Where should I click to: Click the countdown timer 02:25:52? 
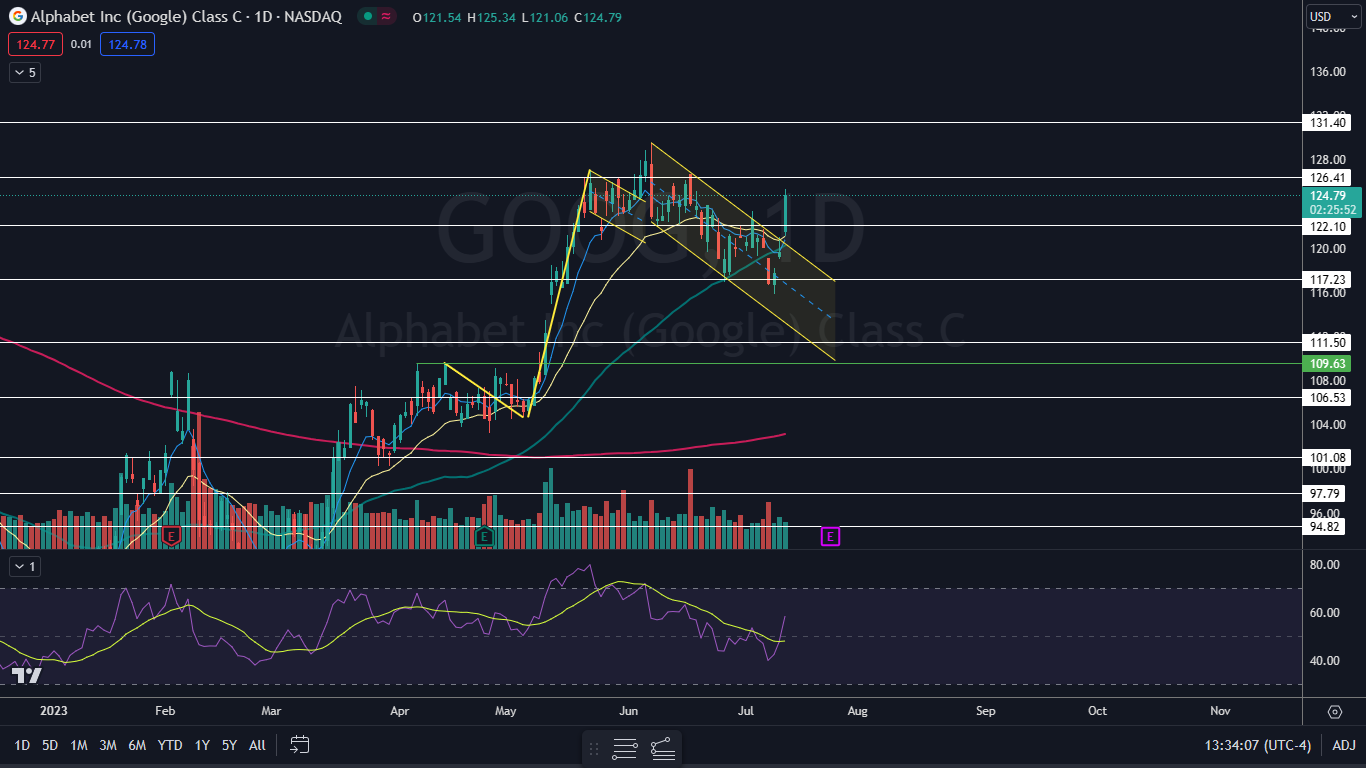(x=1332, y=210)
